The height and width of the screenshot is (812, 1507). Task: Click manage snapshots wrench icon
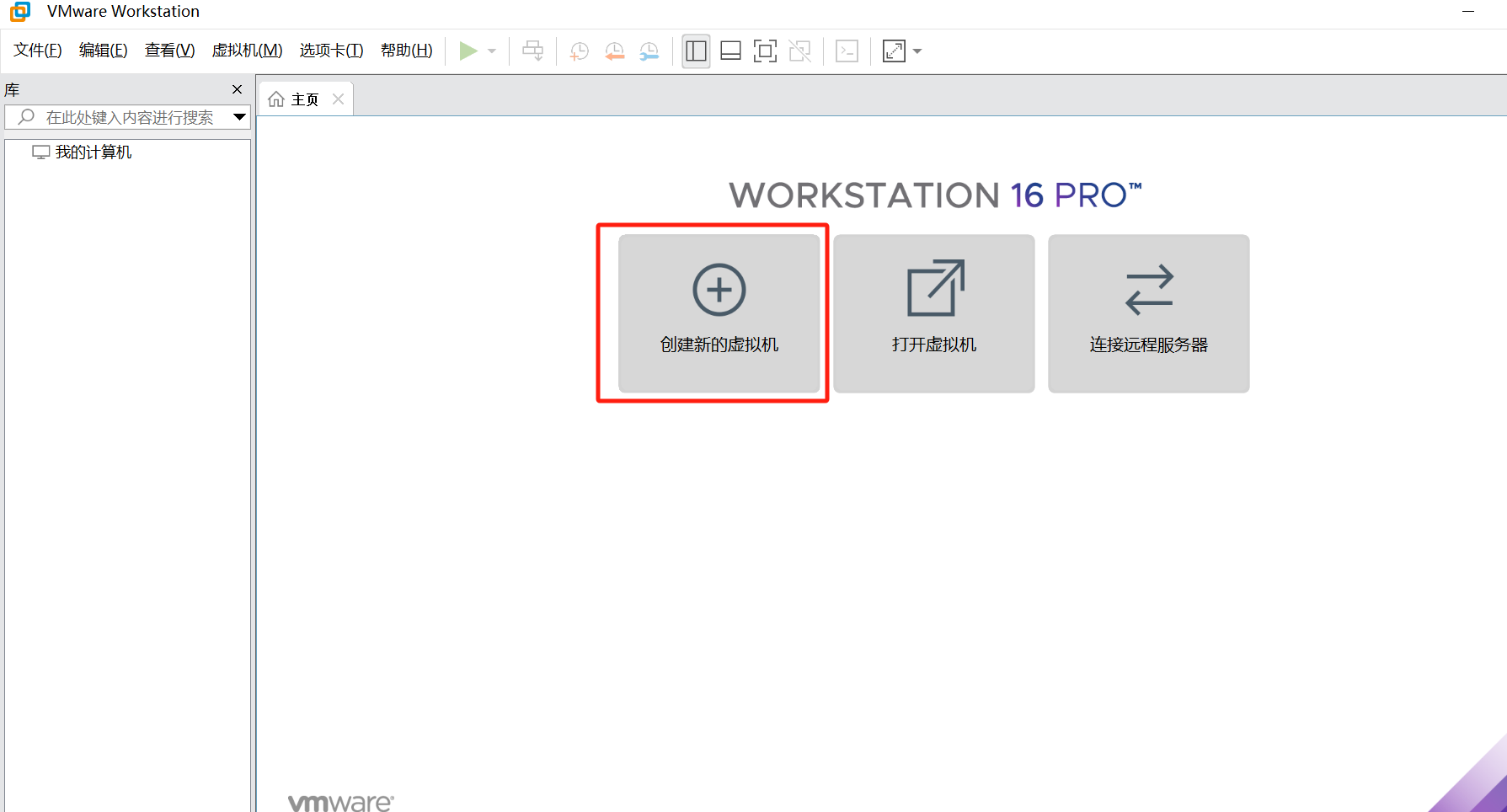click(649, 51)
